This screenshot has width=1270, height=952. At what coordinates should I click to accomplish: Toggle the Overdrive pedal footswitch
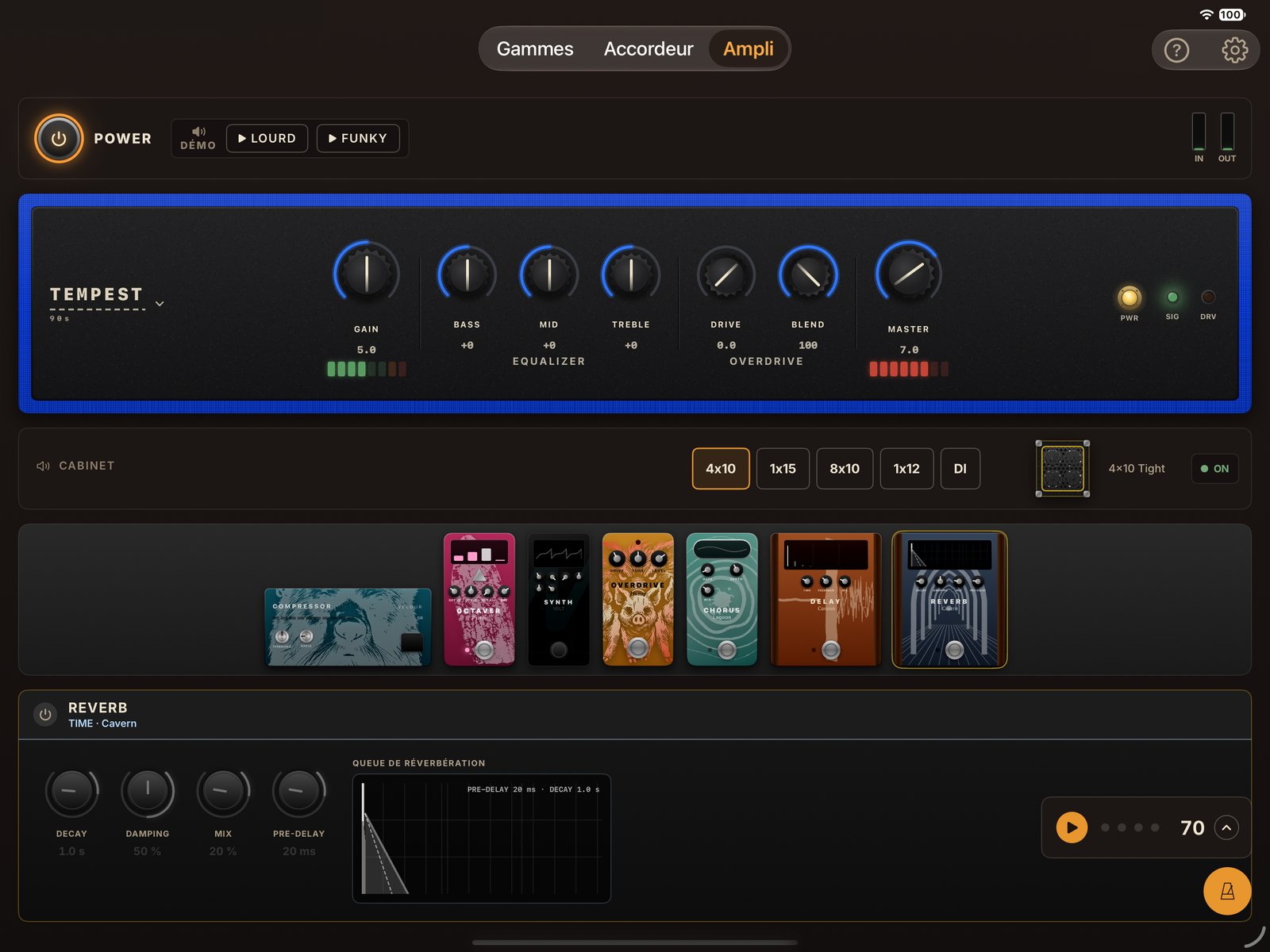637,649
